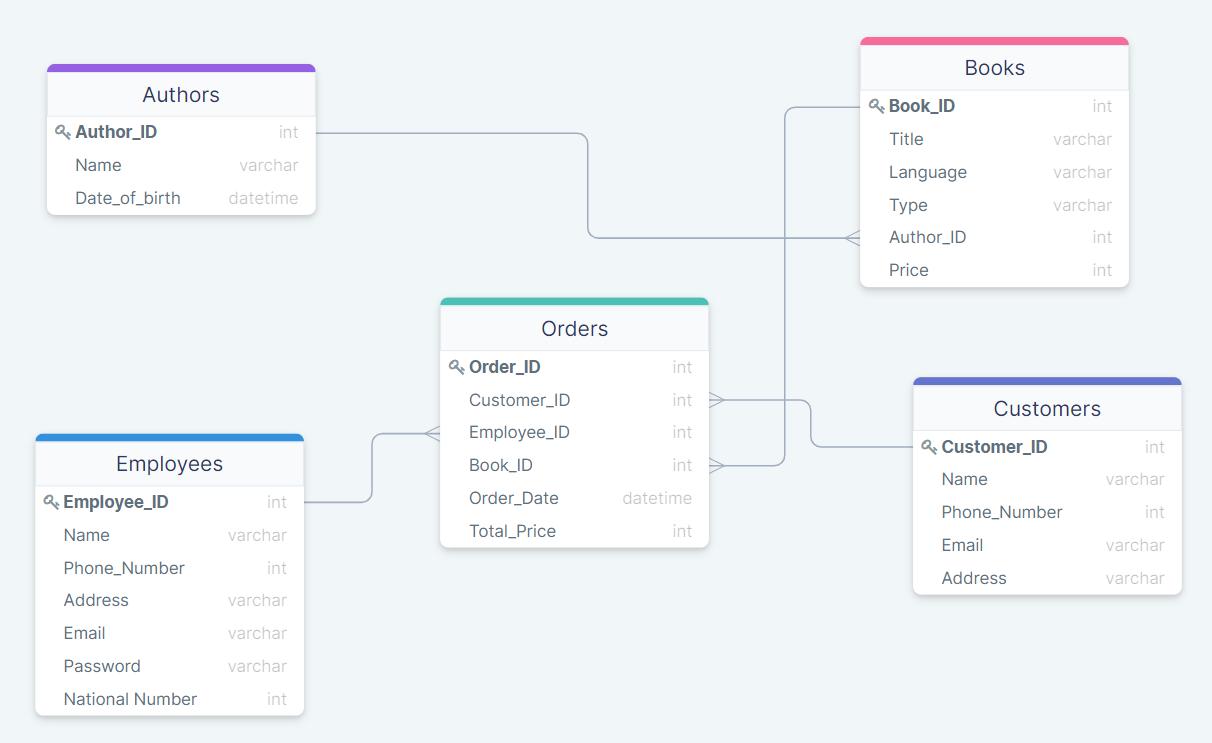Select the Customers table header
This screenshot has height=743, width=1212.
click(x=1047, y=408)
